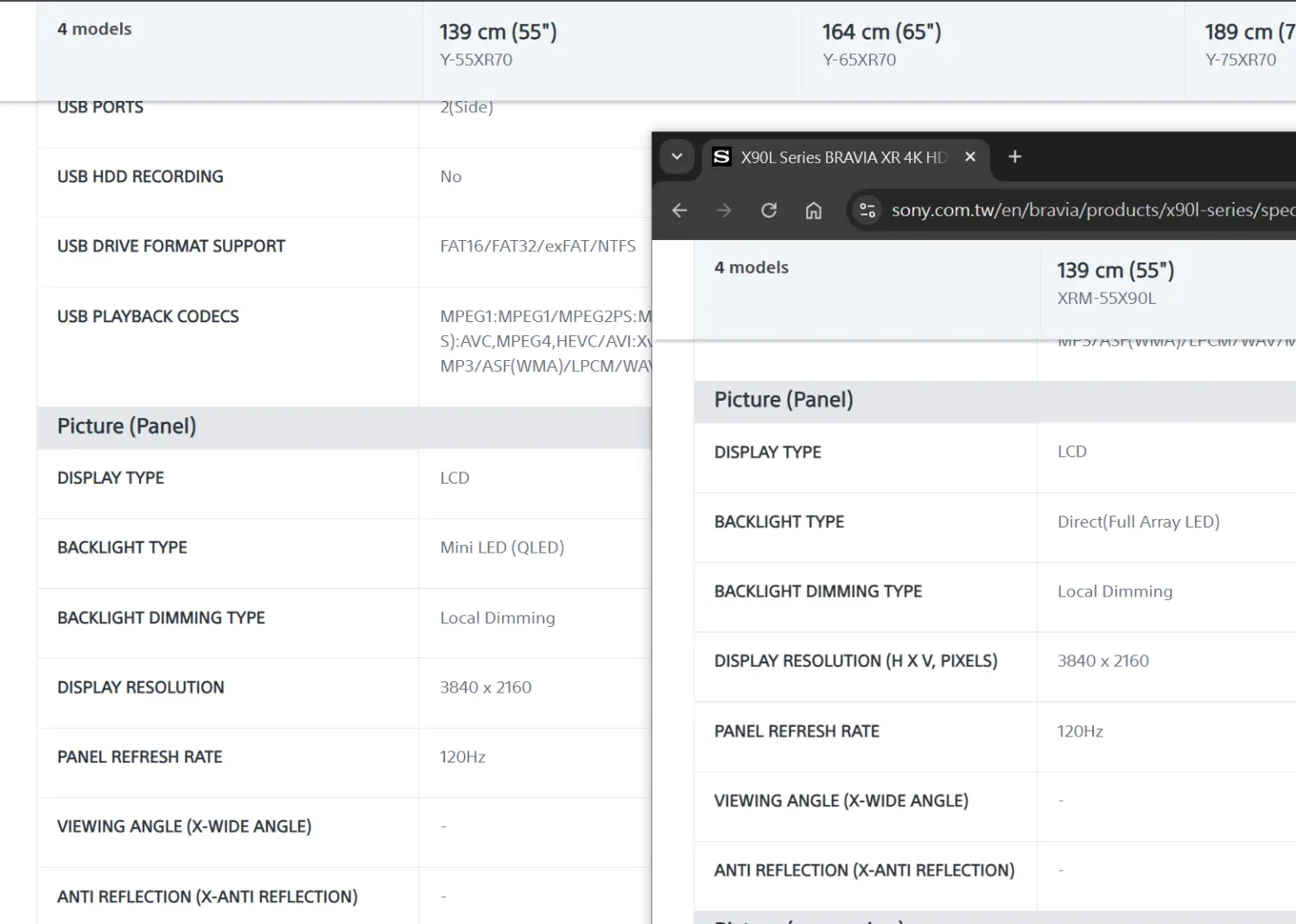This screenshot has width=1296, height=924.
Task: Close the X90L Series BRAVIA tab
Action: click(970, 156)
